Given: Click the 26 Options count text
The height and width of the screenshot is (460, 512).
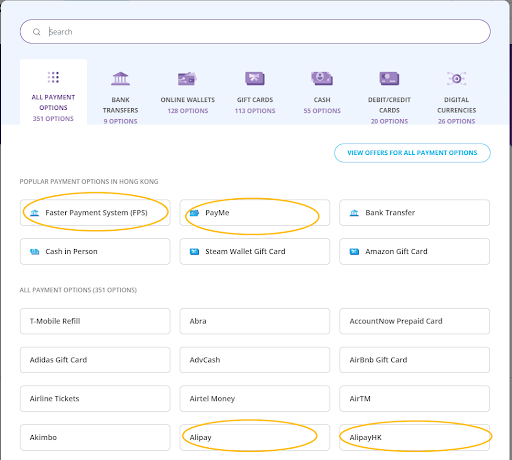Looking at the screenshot, I should 457,121.
